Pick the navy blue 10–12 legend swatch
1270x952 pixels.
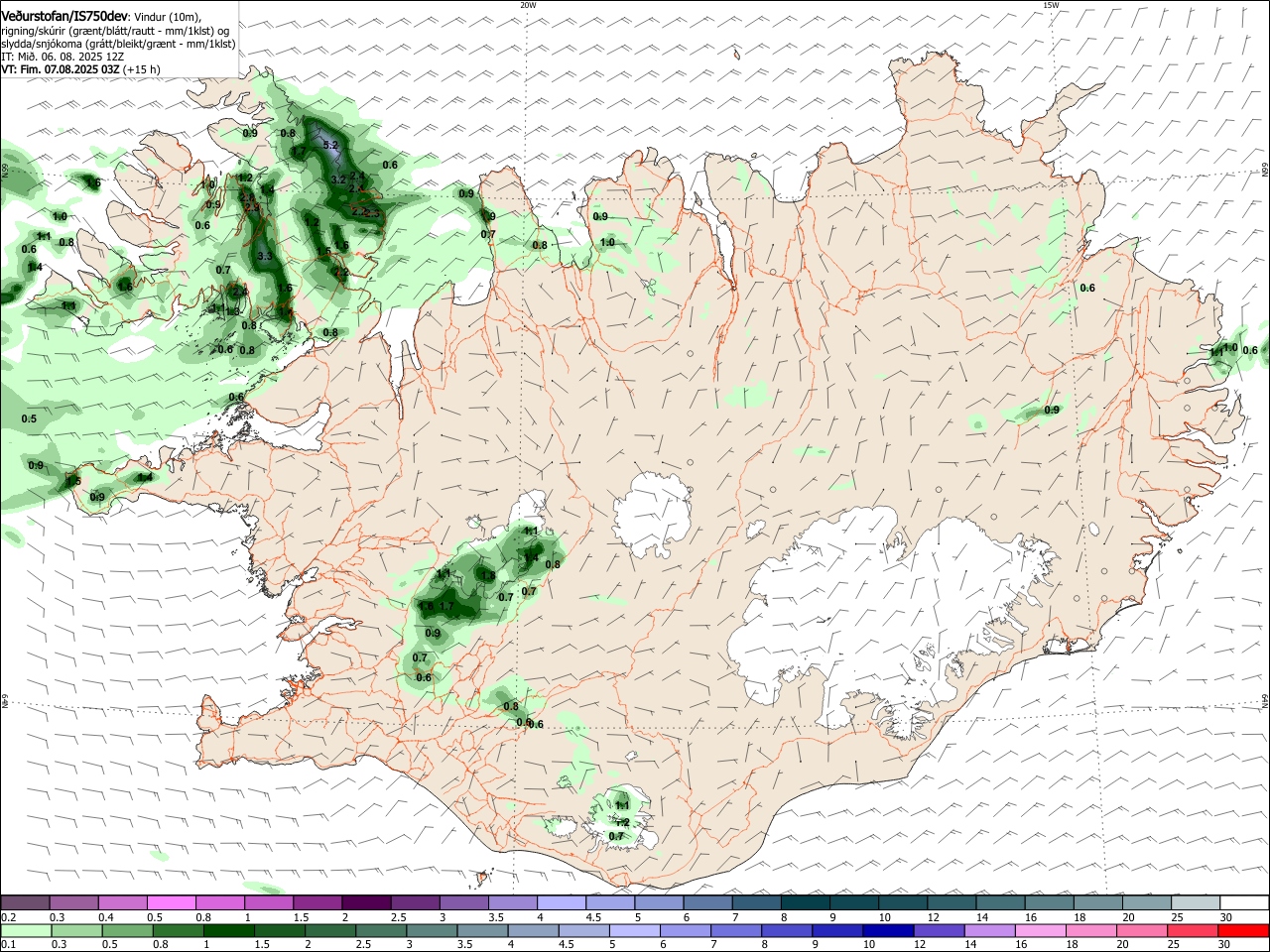[x=888, y=930]
